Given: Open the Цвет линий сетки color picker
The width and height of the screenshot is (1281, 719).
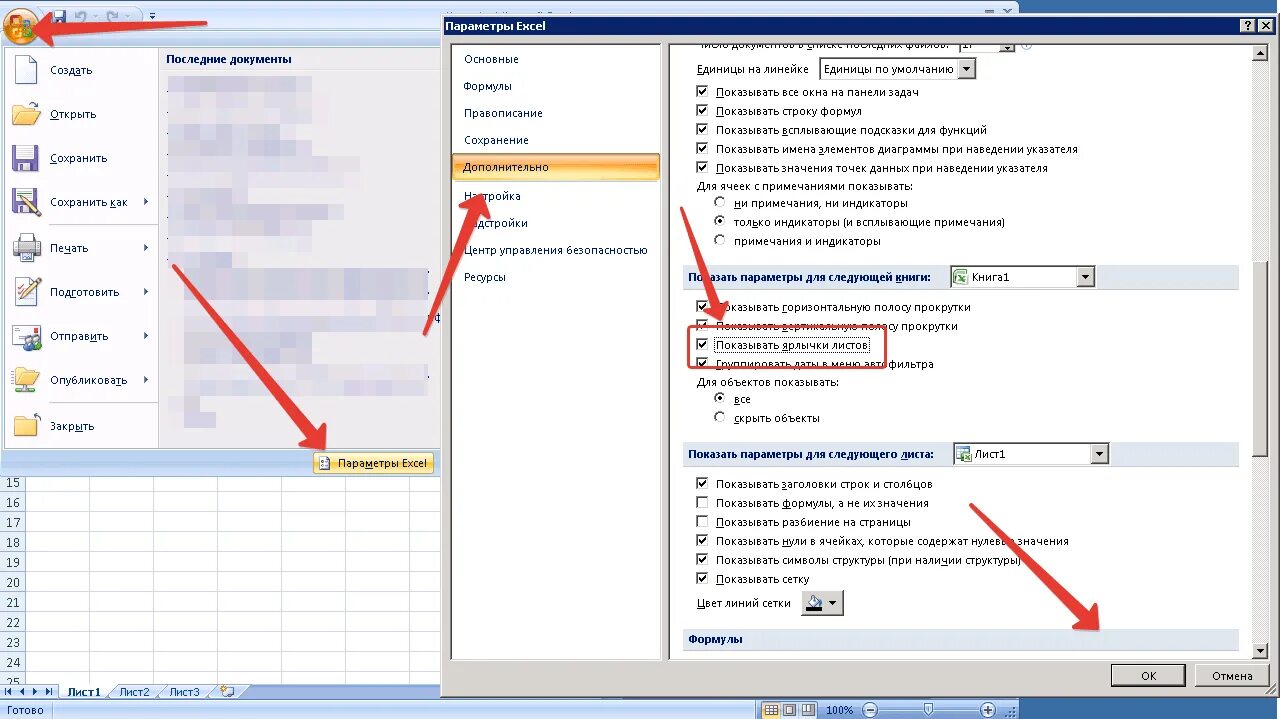Looking at the screenshot, I should pyautogui.click(x=822, y=603).
